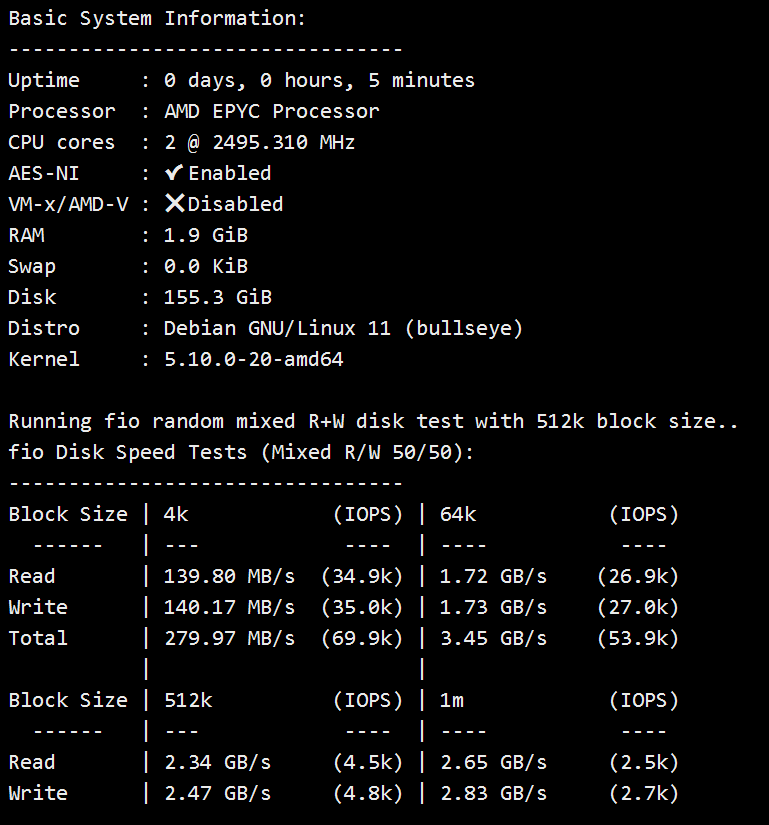Click the checkmark icon beside AES-NI Enabled

pyautogui.click(x=174, y=173)
